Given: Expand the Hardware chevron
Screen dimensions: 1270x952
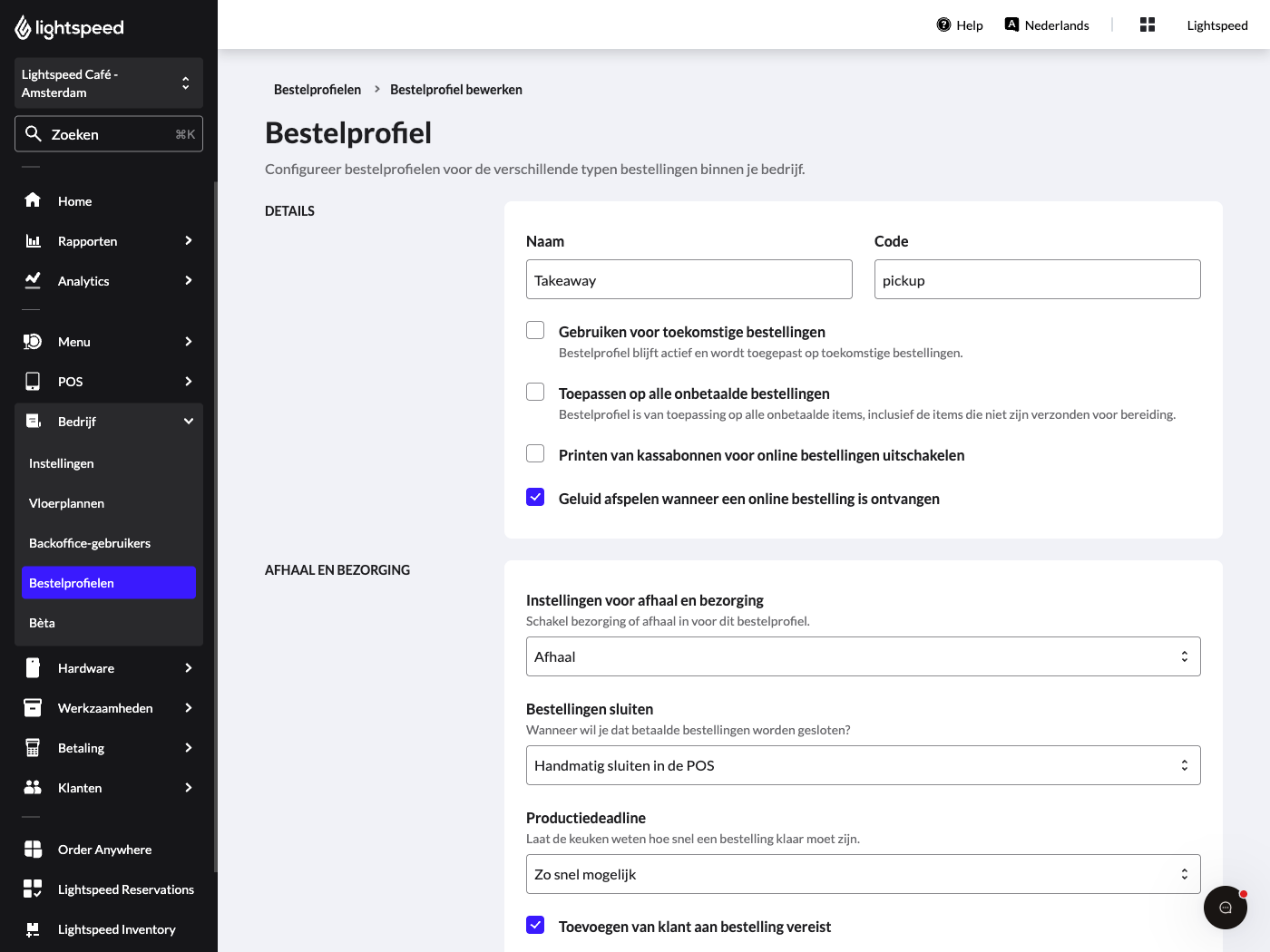Looking at the screenshot, I should [x=189, y=667].
